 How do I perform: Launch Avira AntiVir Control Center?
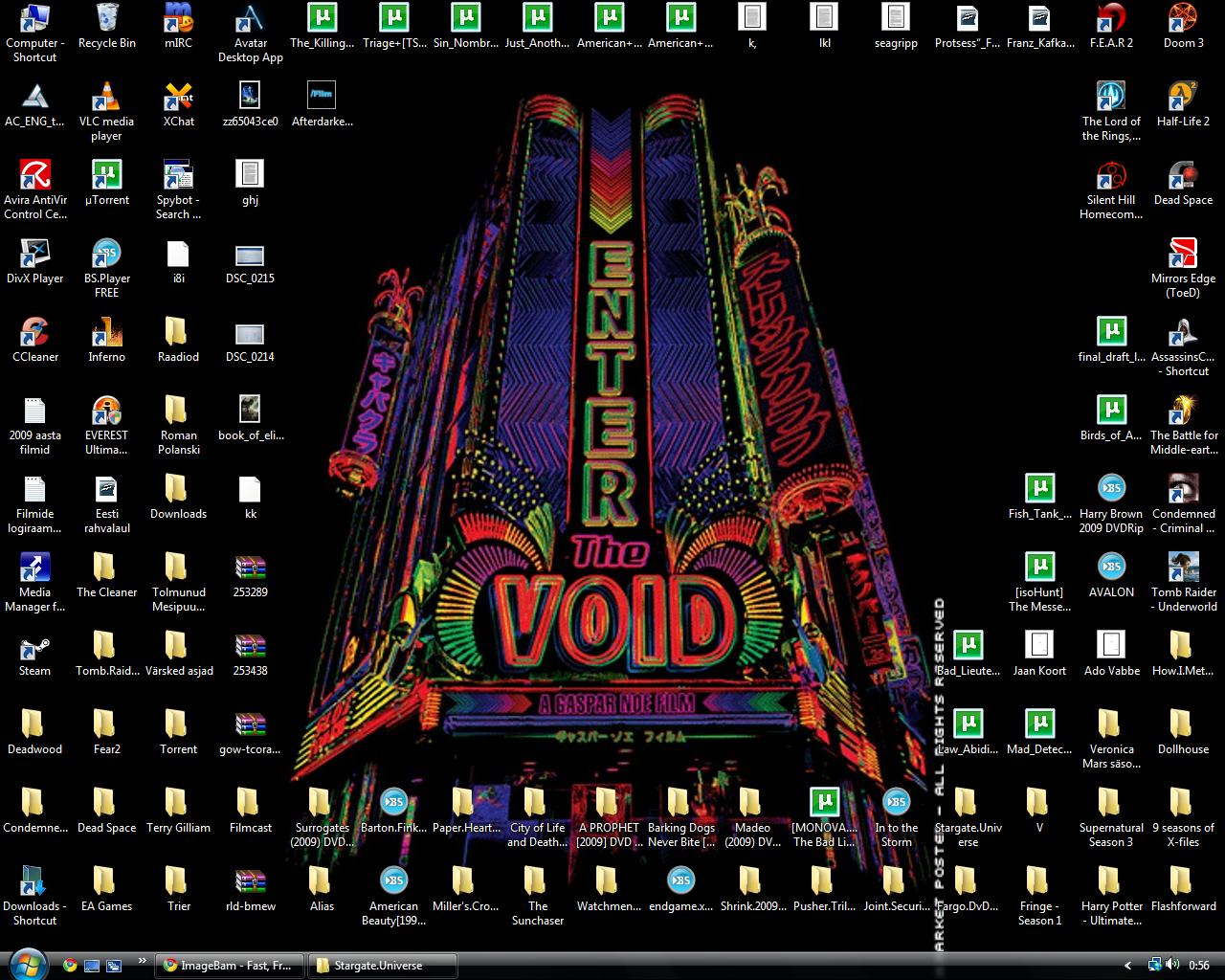[x=34, y=190]
